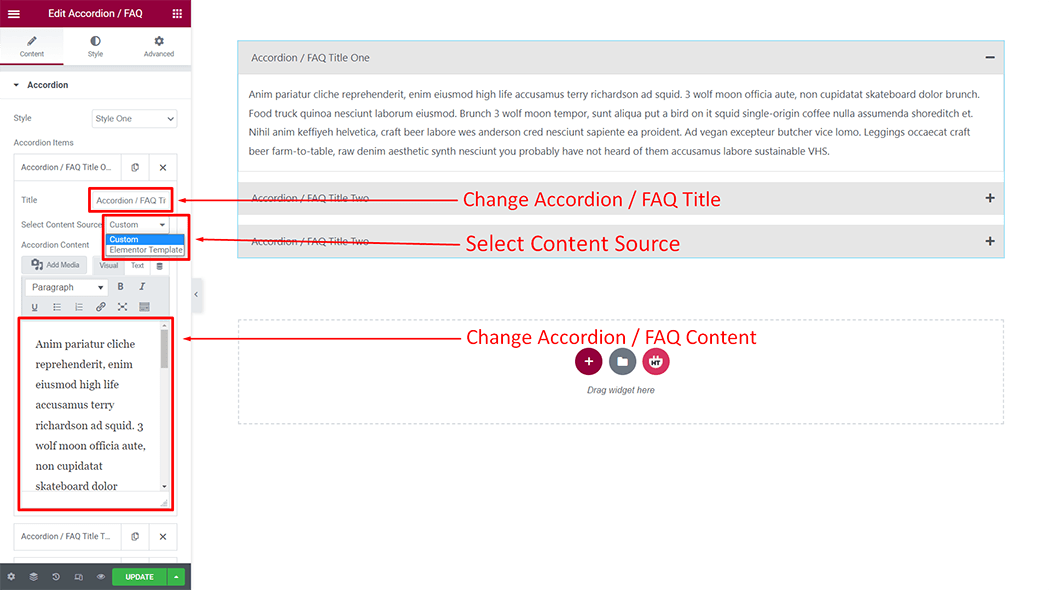The width and height of the screenshot is (1050, 590).
Task: Click the green UPDATE button
Action: (x=139, y=577)
